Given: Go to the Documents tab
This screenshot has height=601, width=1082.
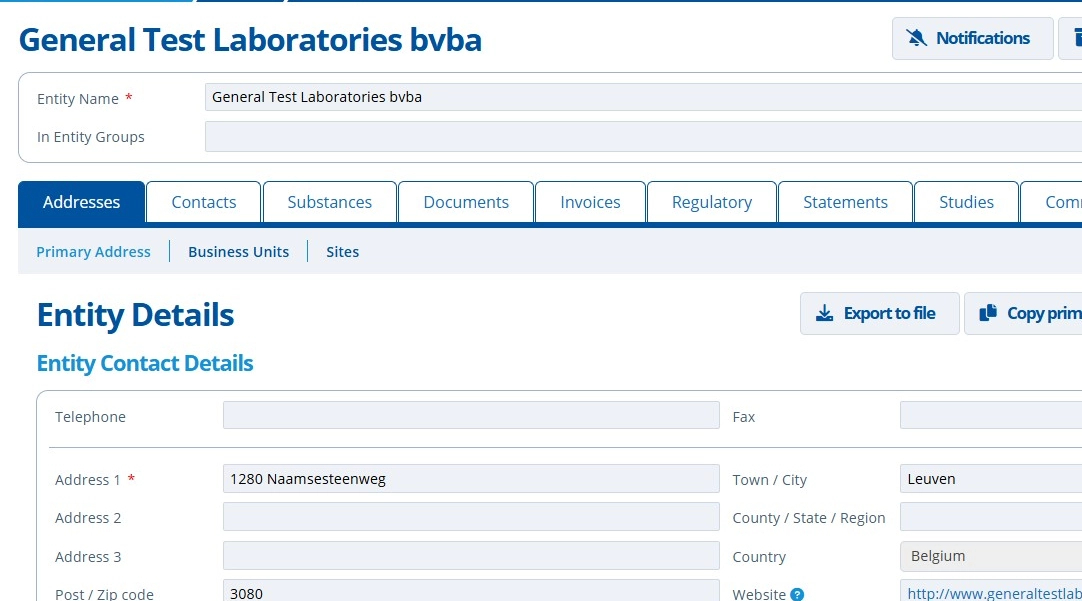Looking at the screenshot, I should [x=466, y=202].
